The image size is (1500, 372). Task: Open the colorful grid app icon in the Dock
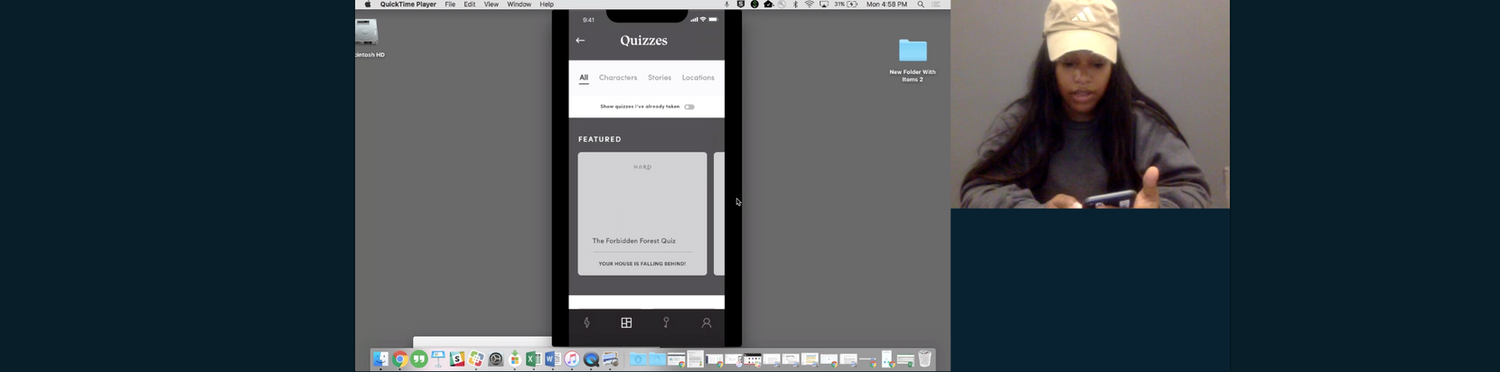[x=476, y=358]
